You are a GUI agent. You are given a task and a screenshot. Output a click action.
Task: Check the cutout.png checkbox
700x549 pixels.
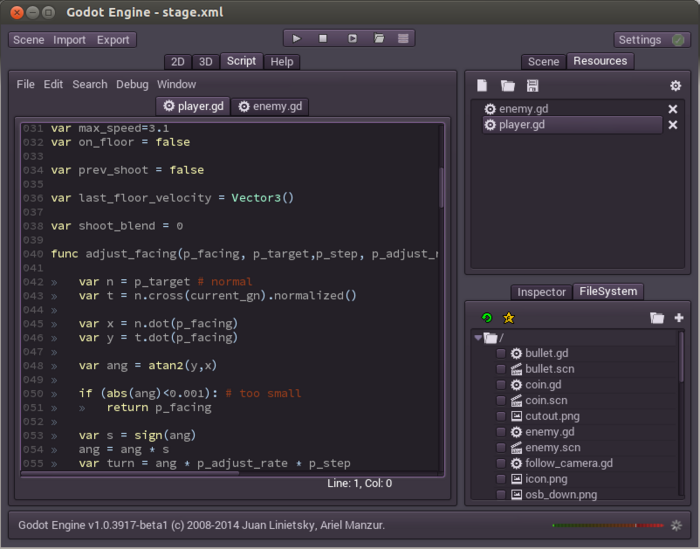click(501, 416)
